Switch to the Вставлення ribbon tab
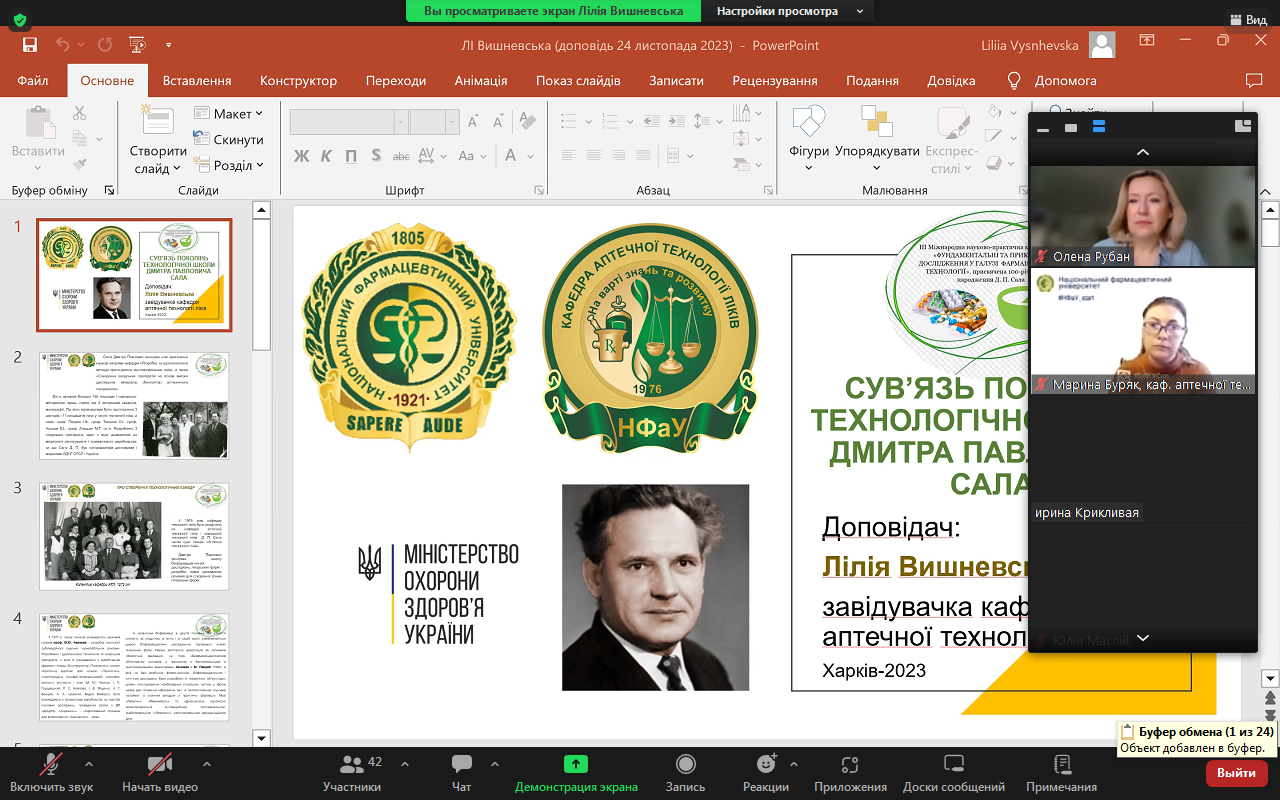The image size is (1280, 800). point(197,80)
